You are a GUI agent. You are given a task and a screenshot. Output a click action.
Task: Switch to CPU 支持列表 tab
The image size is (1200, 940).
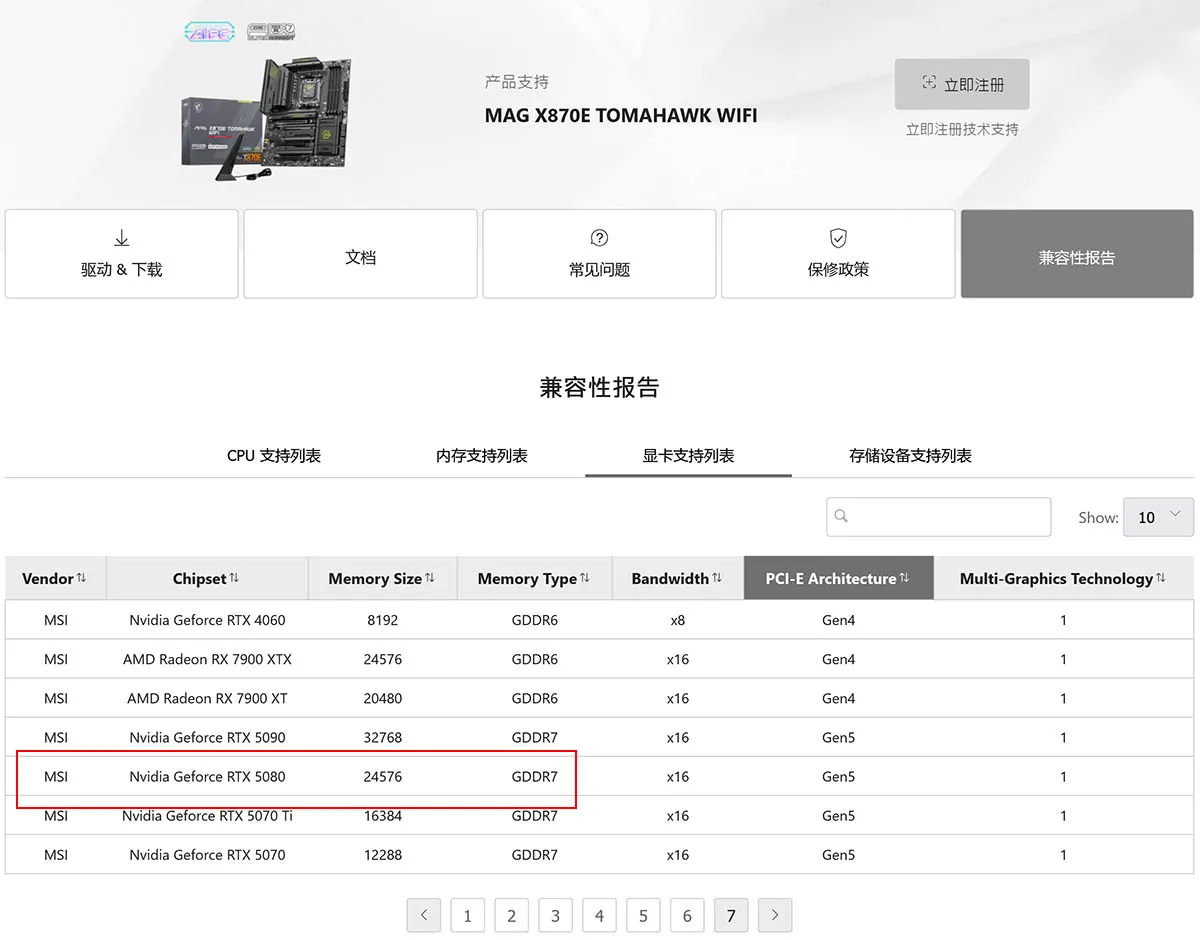tap(274, 456)
